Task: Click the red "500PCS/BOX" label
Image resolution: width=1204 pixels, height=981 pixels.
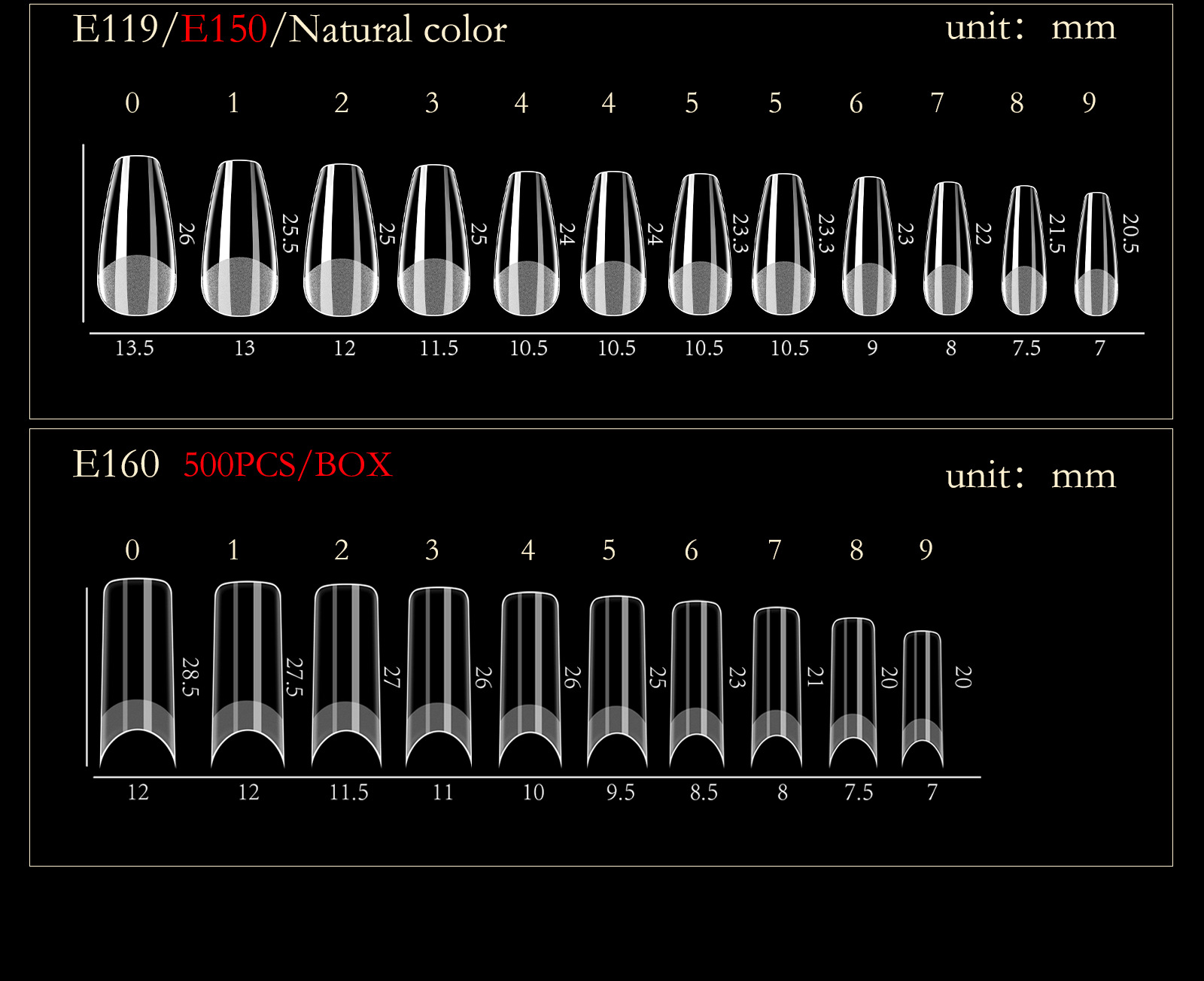Action: tap(287, 465)
